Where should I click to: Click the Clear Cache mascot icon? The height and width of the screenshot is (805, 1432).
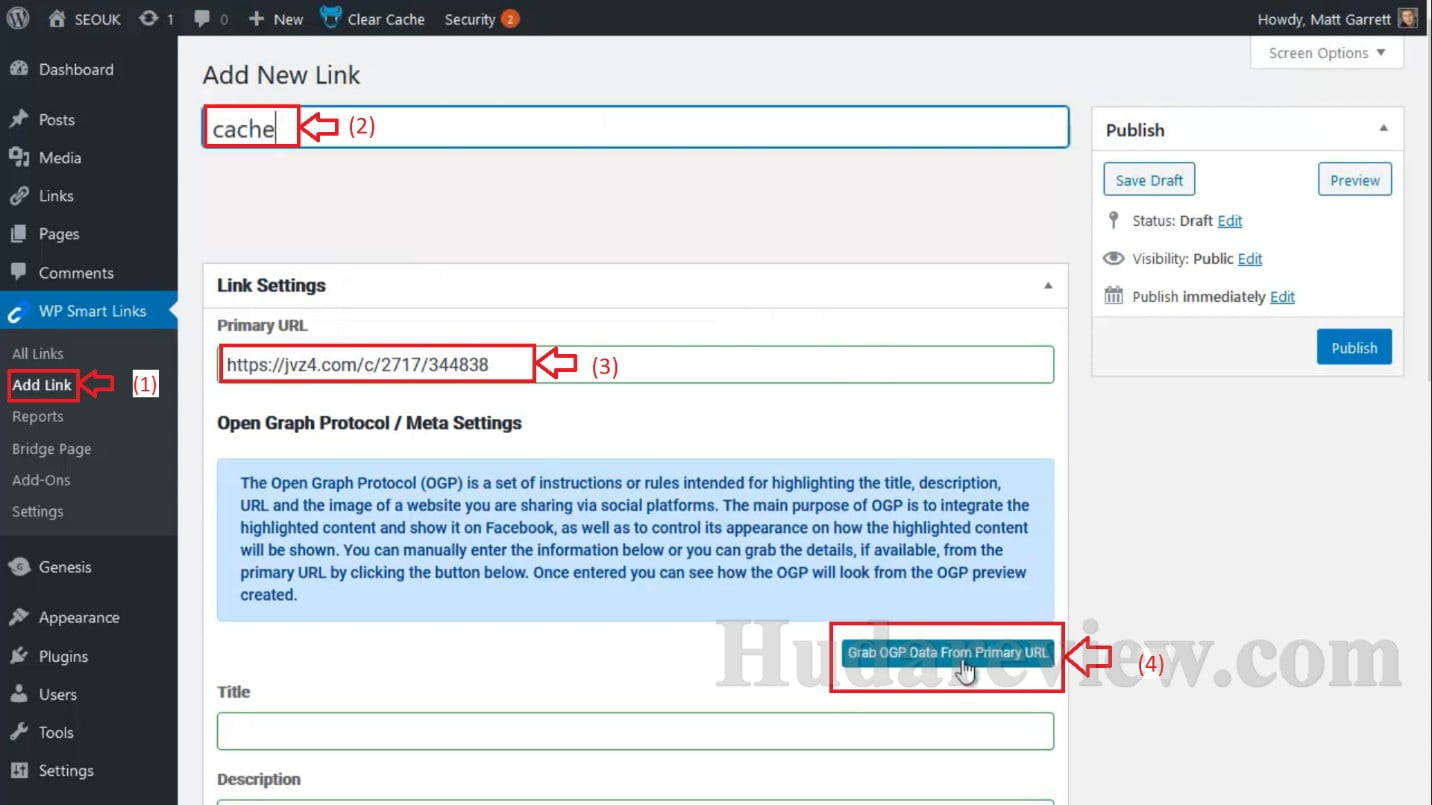[x=331, y=18]
